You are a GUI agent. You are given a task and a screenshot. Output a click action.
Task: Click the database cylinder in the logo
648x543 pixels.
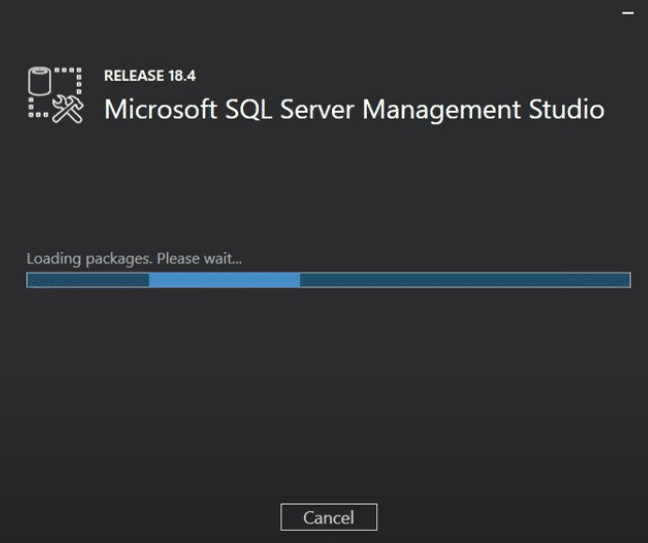point(38,82)
